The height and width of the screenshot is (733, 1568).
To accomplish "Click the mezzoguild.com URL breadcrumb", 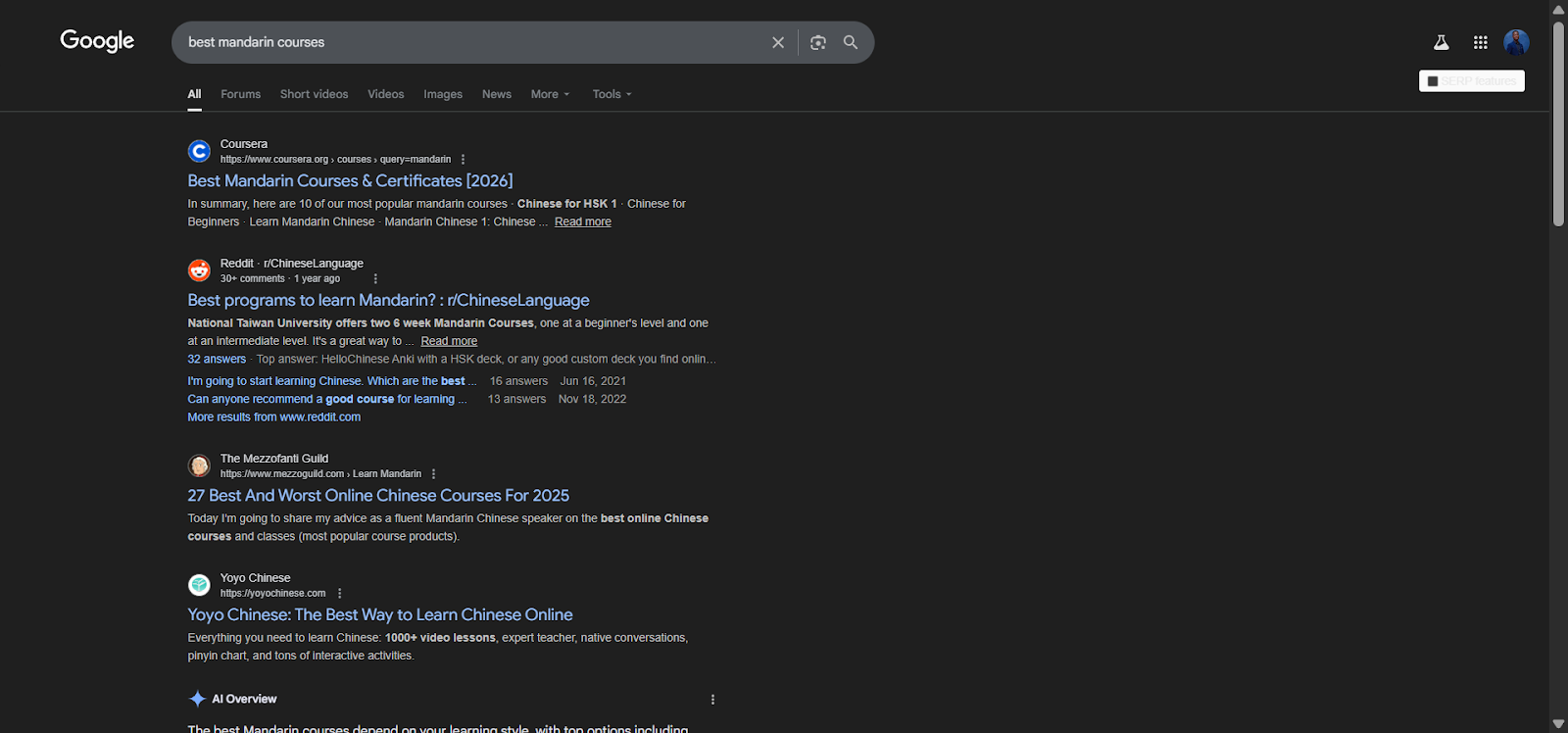I will coord(320,474).
